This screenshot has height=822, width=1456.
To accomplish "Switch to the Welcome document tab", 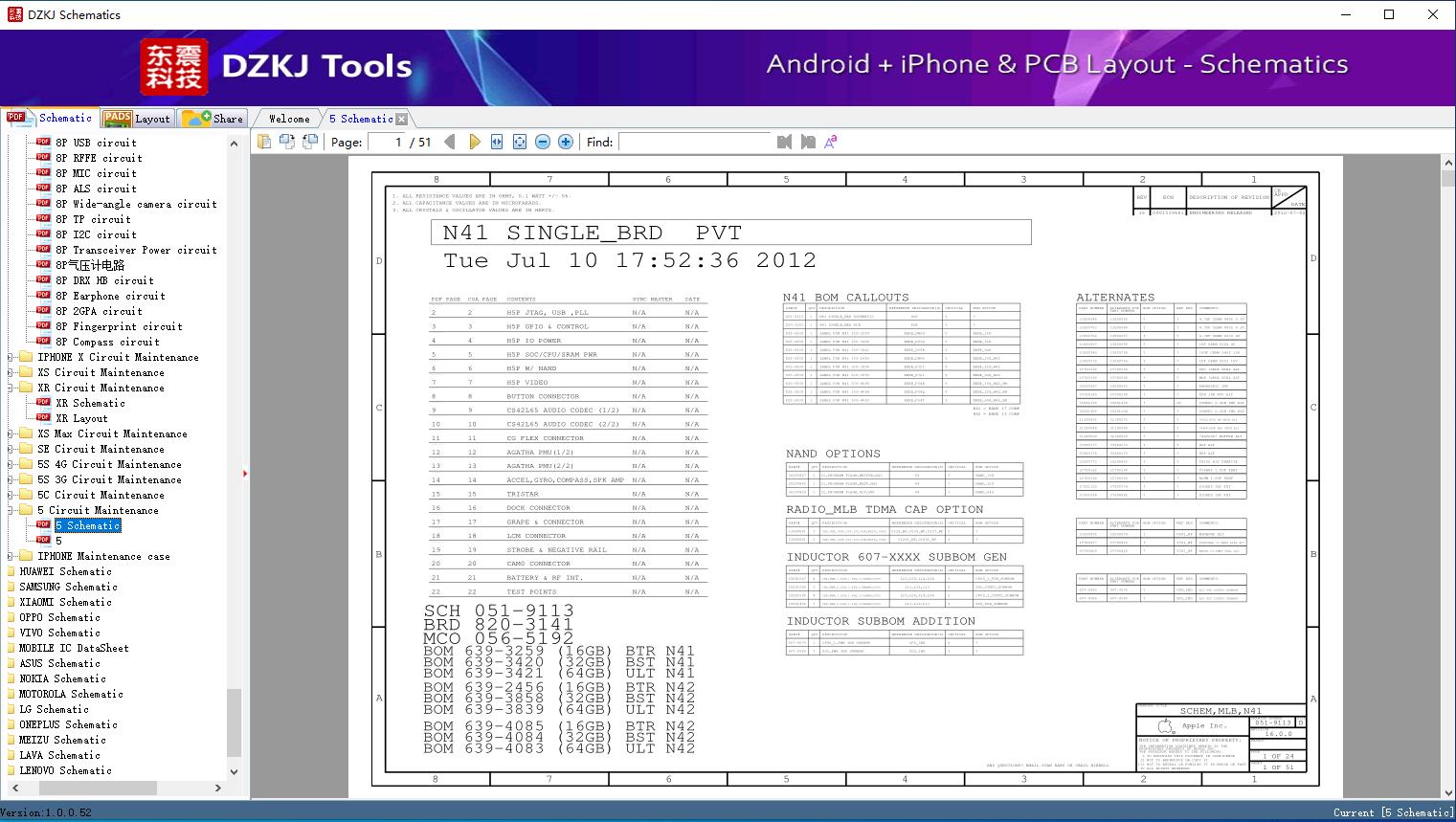I will point(288,119).
